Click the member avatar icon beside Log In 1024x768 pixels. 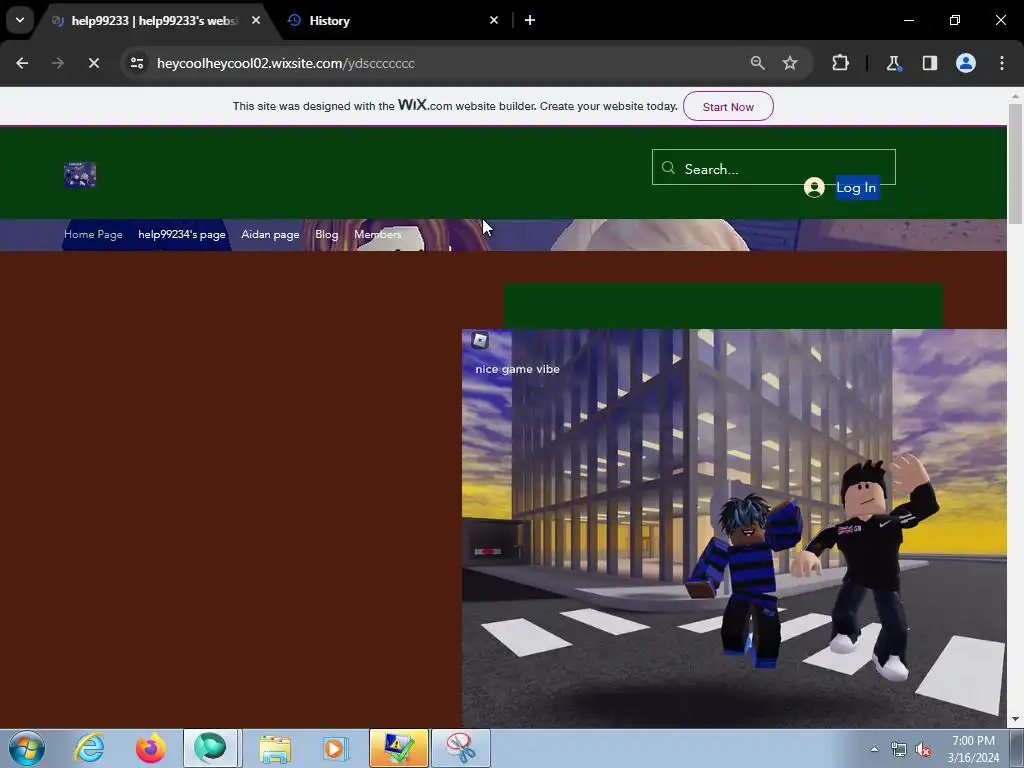click(814, 187)
